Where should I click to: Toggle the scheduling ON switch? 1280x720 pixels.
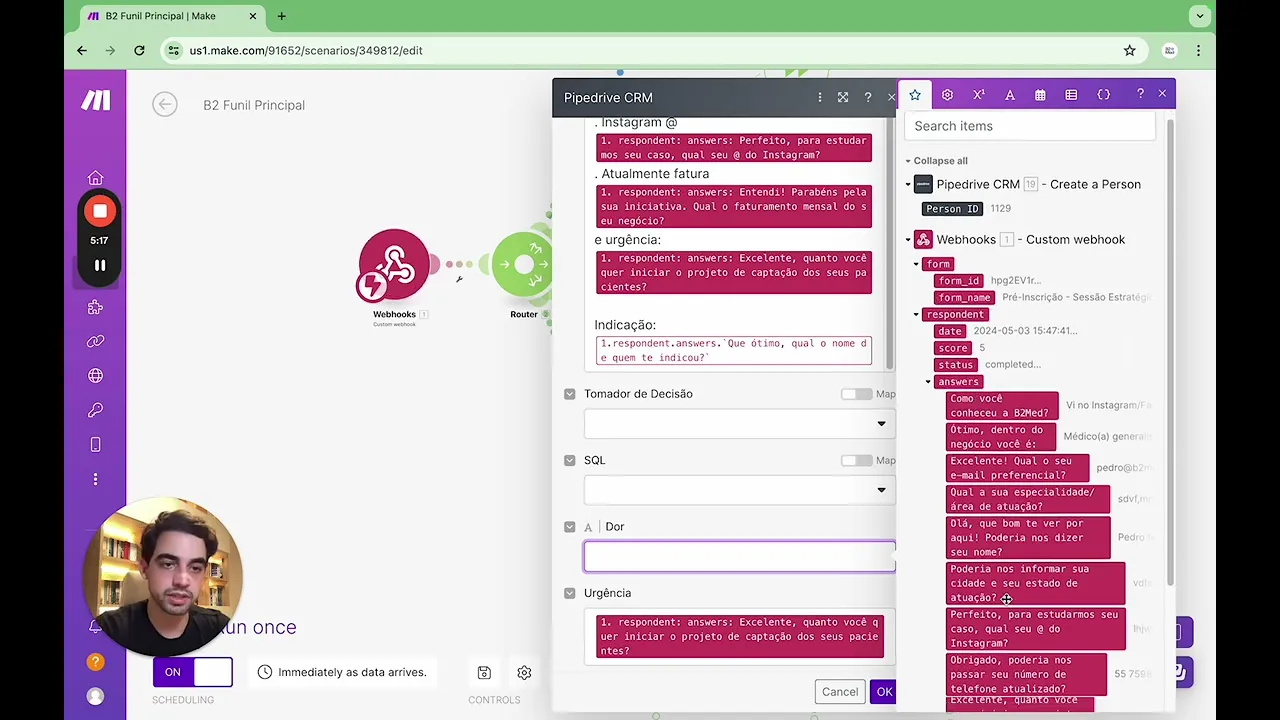click(x=193, y=672)
